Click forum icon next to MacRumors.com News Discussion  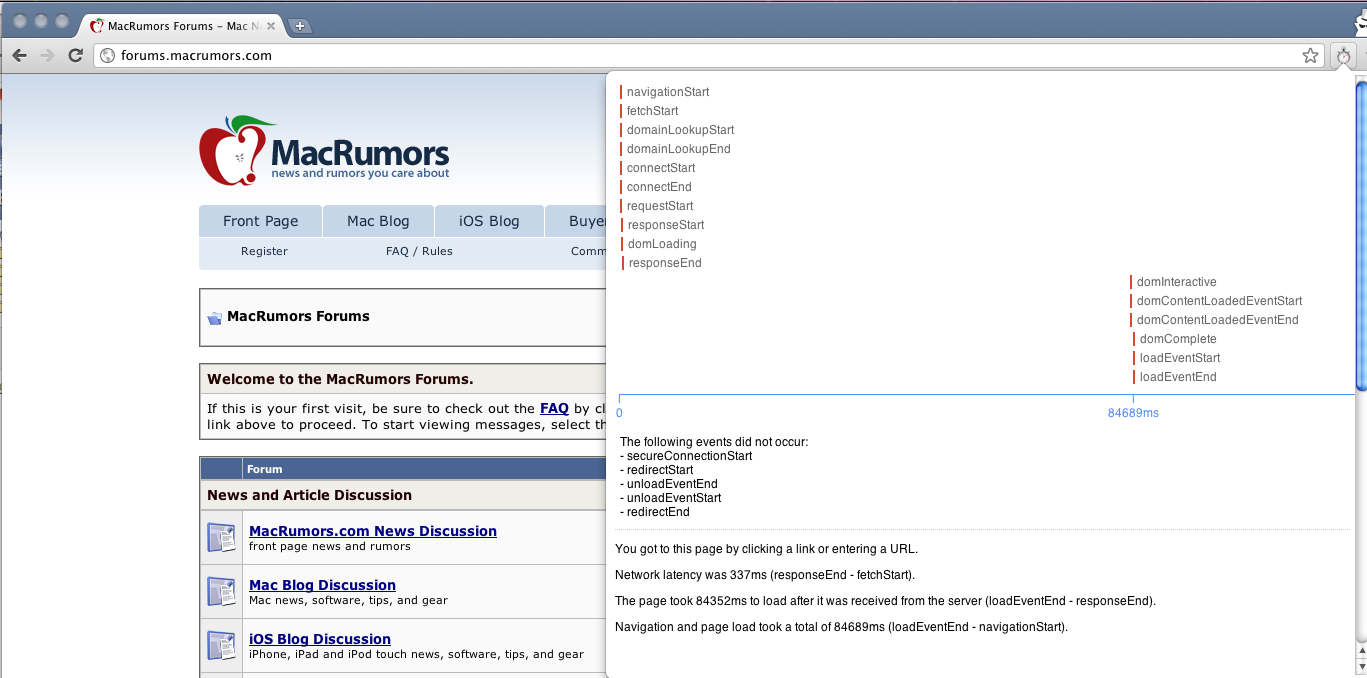point(221,537)
